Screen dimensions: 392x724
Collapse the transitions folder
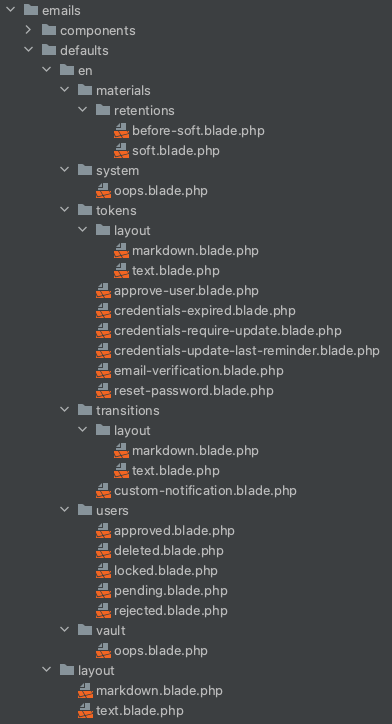[64, 410]
